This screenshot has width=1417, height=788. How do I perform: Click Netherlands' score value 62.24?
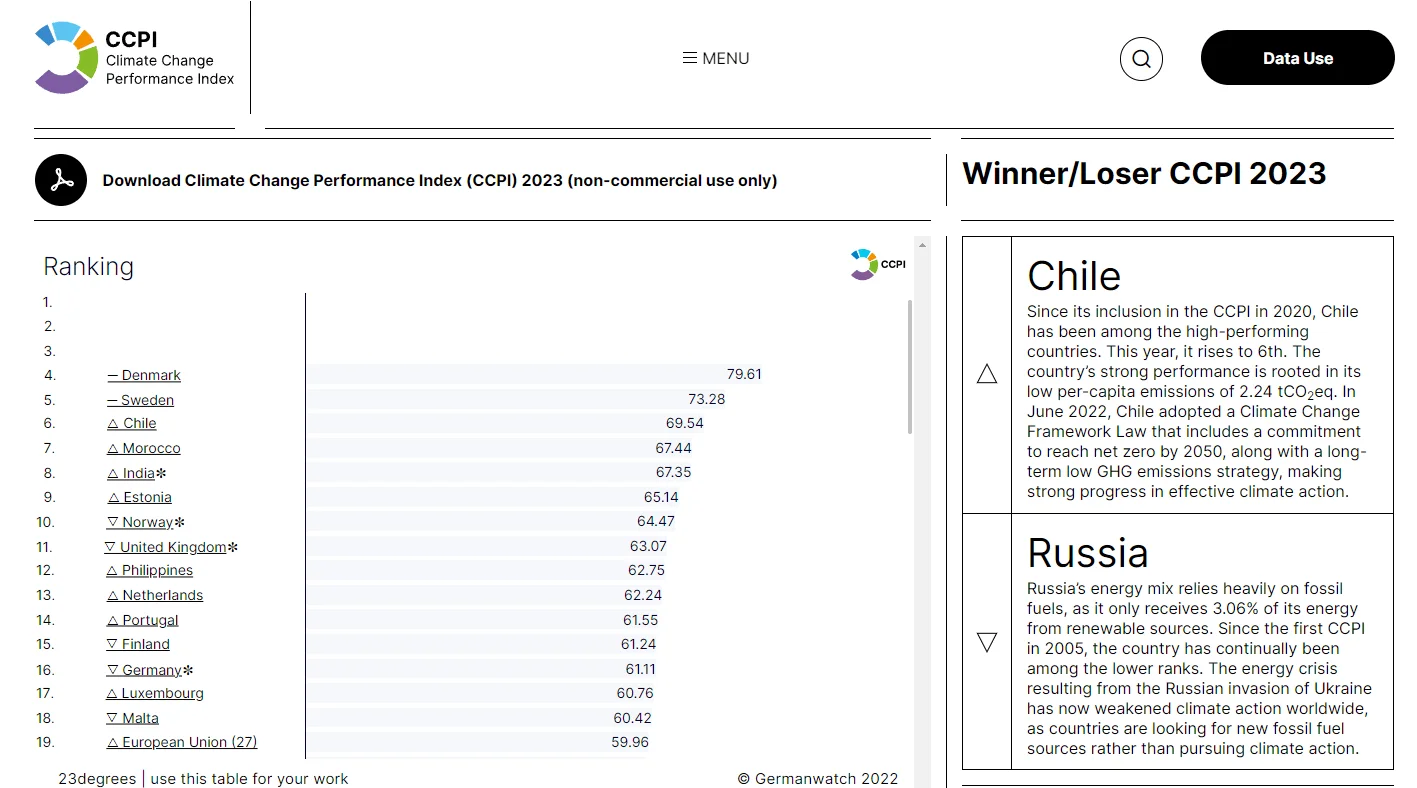pyautogui.click(x=643, y=595)
